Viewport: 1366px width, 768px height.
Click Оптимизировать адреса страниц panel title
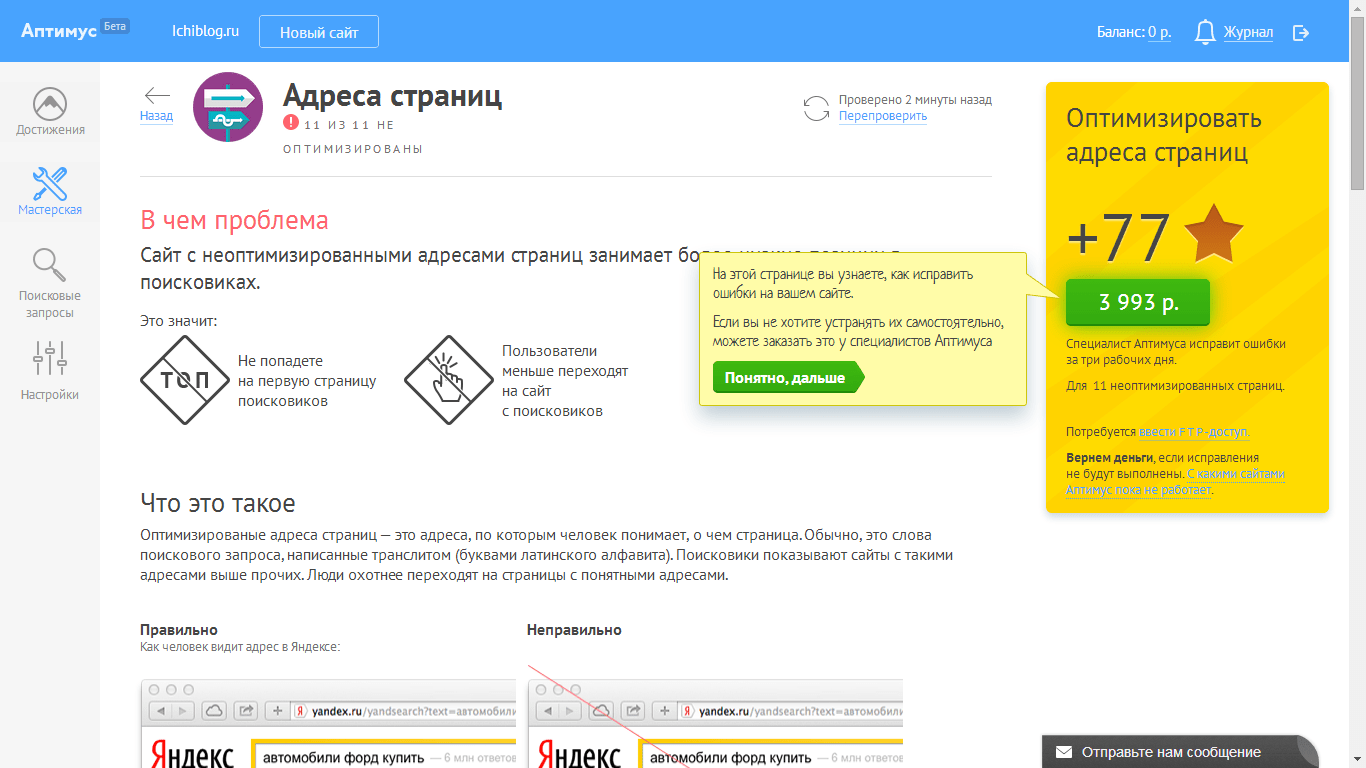coord(1164,136)
